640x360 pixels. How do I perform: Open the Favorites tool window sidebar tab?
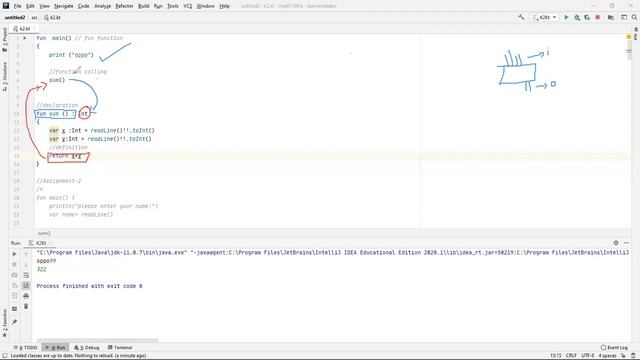click(x=4, y=323)
